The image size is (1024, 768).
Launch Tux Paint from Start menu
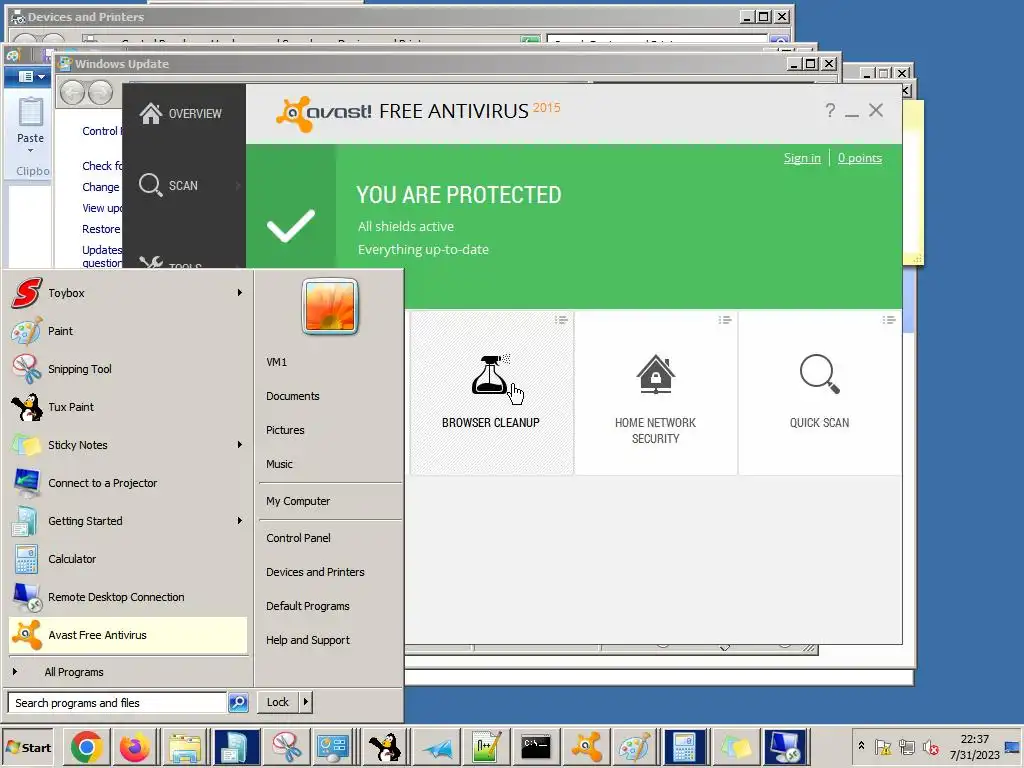tap(129, 407)
